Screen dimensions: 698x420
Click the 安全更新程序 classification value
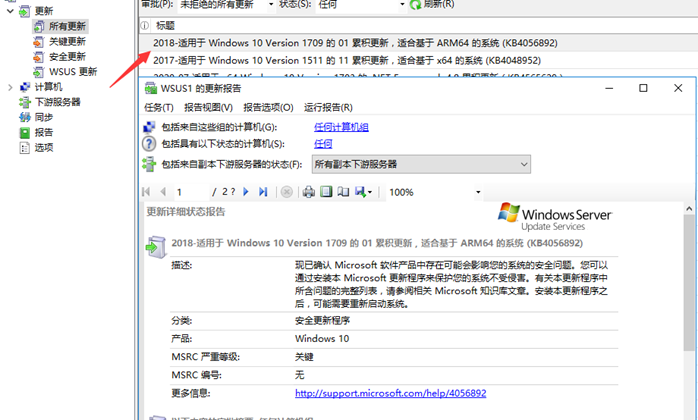point(322,321)
